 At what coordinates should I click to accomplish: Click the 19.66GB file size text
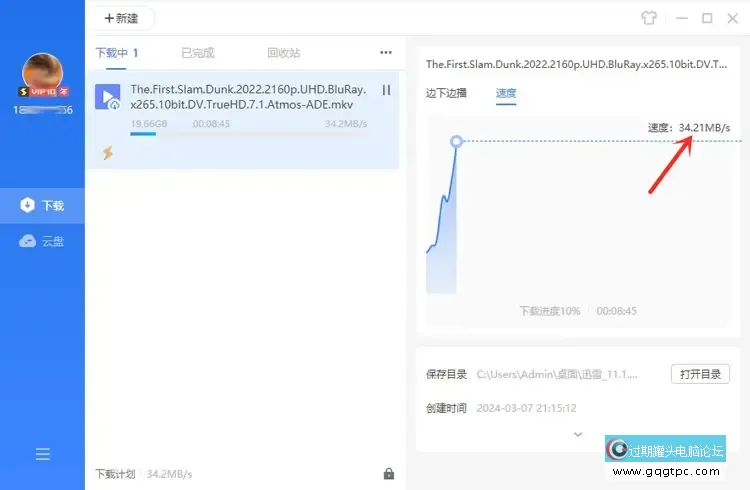click(149, 124)
